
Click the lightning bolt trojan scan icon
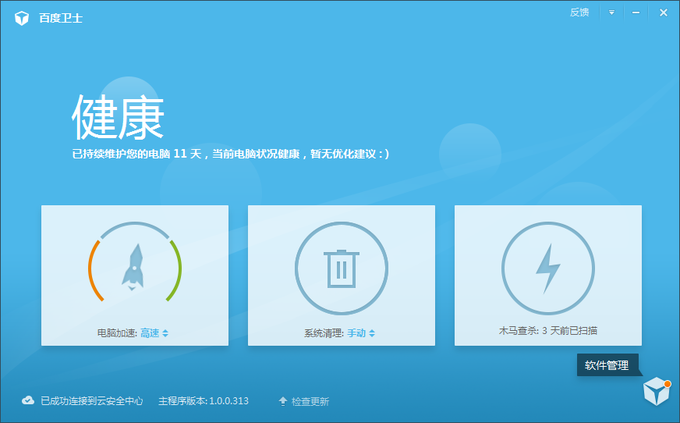pos(548,267)
